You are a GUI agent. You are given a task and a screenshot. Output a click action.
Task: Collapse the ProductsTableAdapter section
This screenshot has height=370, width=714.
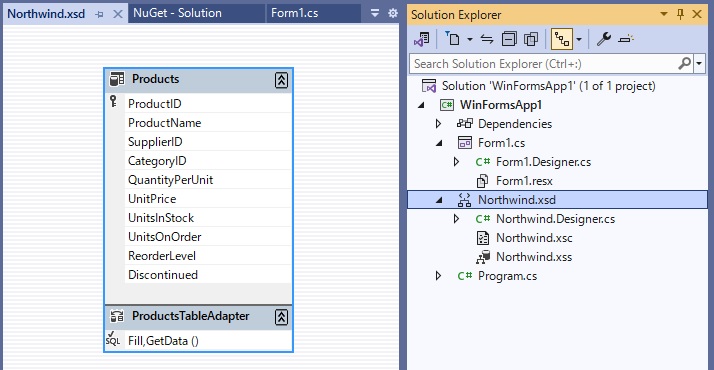281,317
